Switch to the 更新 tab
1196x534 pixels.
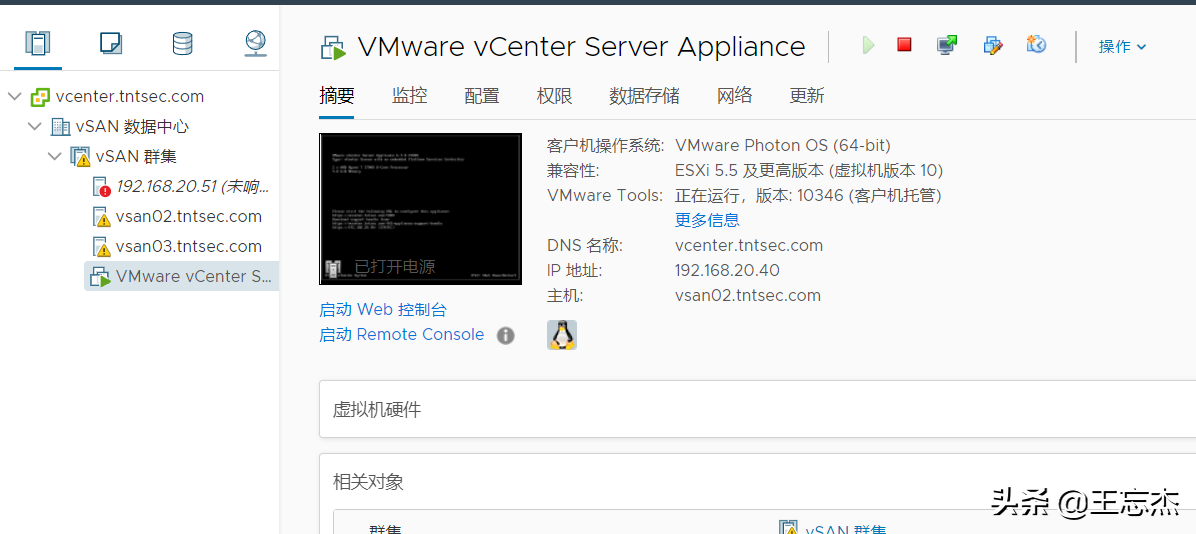point(807,96)
